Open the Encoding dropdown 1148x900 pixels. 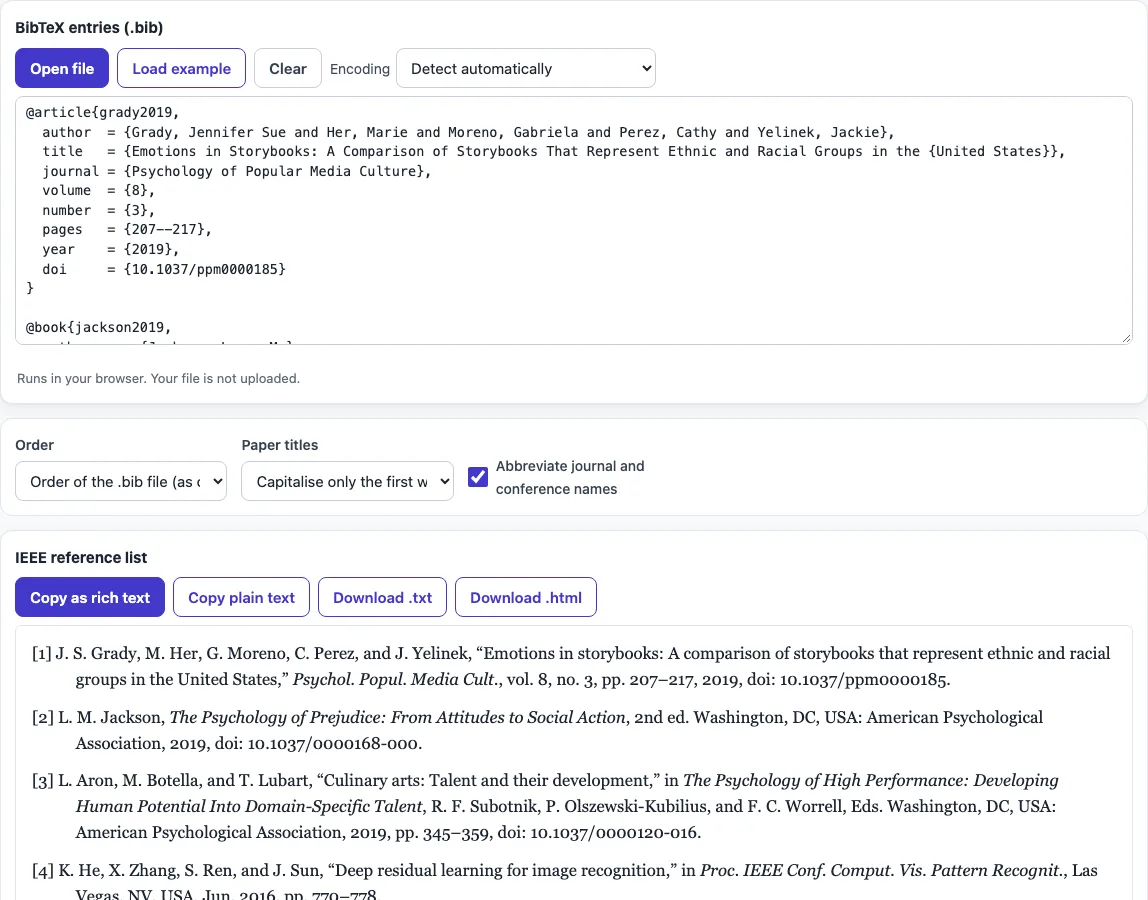(526, 68)
